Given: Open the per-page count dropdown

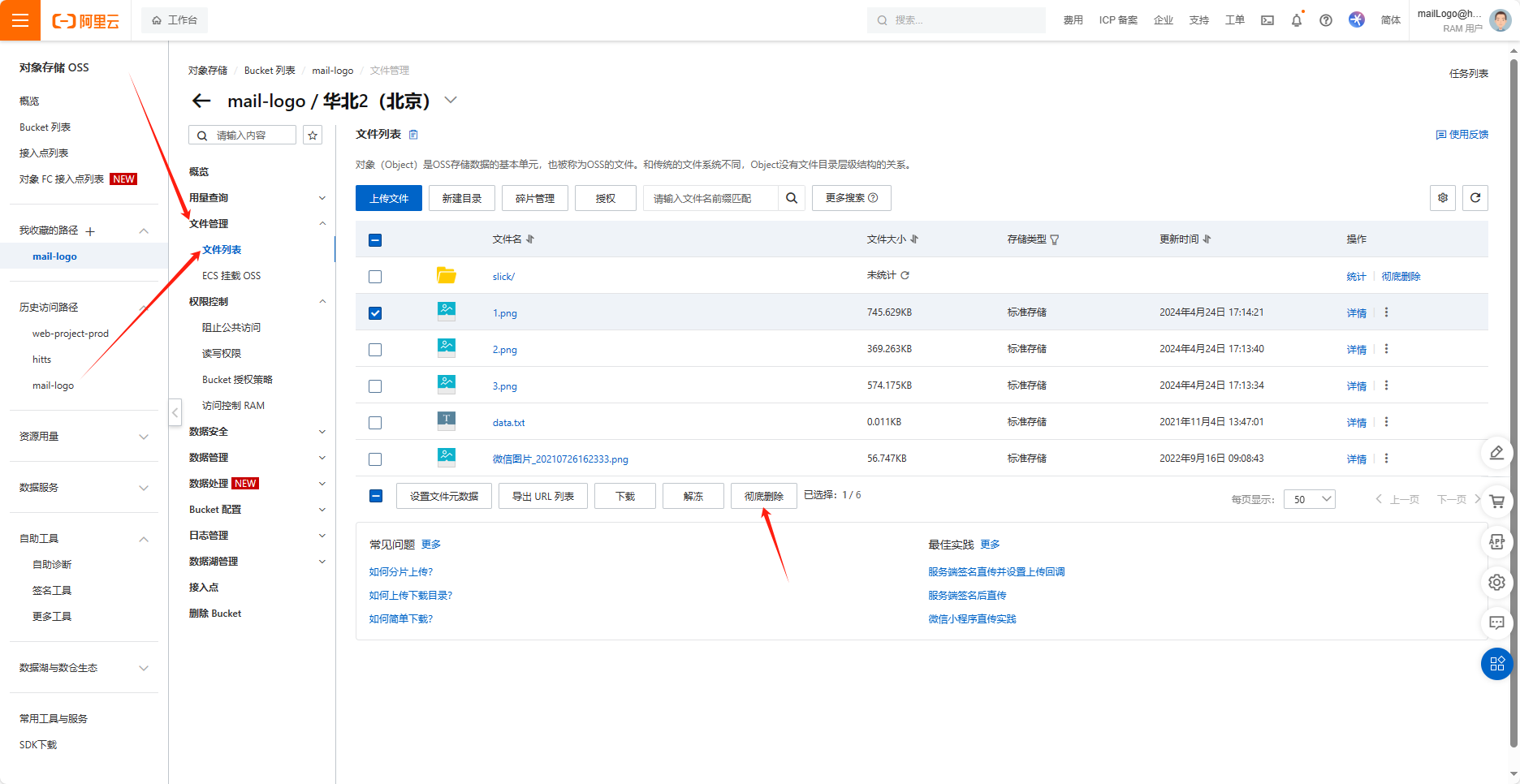Looking at the screenshot, I should [1309, 499].
